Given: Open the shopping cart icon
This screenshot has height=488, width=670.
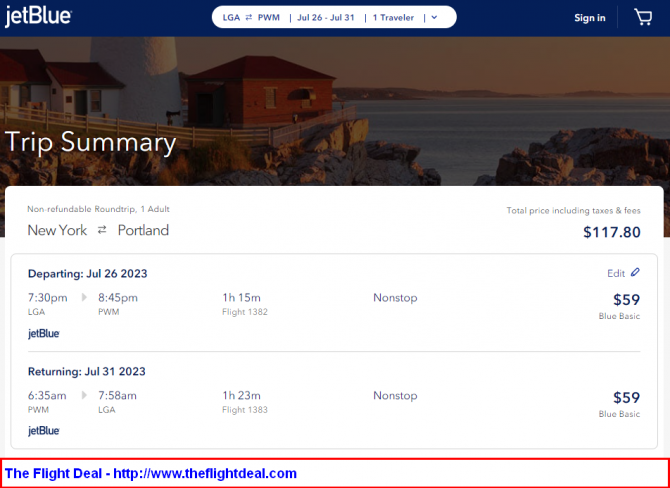Looking at the screenshot, I should [643, 18].
